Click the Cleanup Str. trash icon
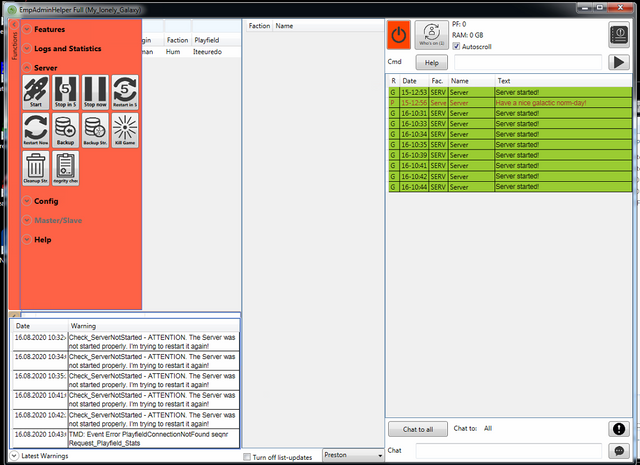This screenshot has height=465, width=640. pyautogui.click(x=36, y=168)
